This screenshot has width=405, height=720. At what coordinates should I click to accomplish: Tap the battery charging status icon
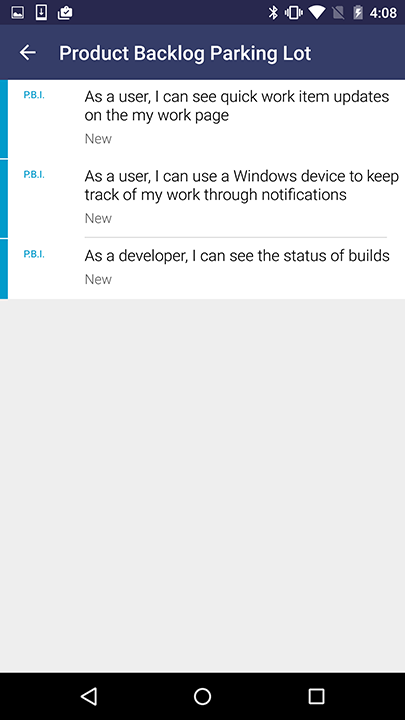click(358, 13)
